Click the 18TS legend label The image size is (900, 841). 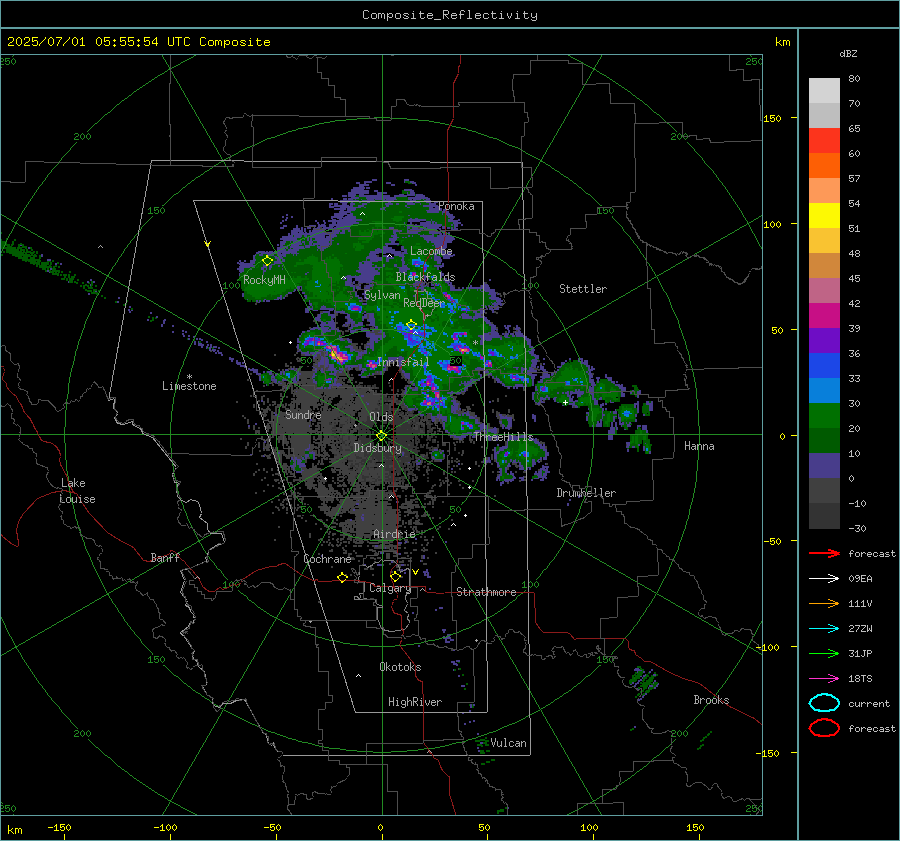[x=860, y=679]
